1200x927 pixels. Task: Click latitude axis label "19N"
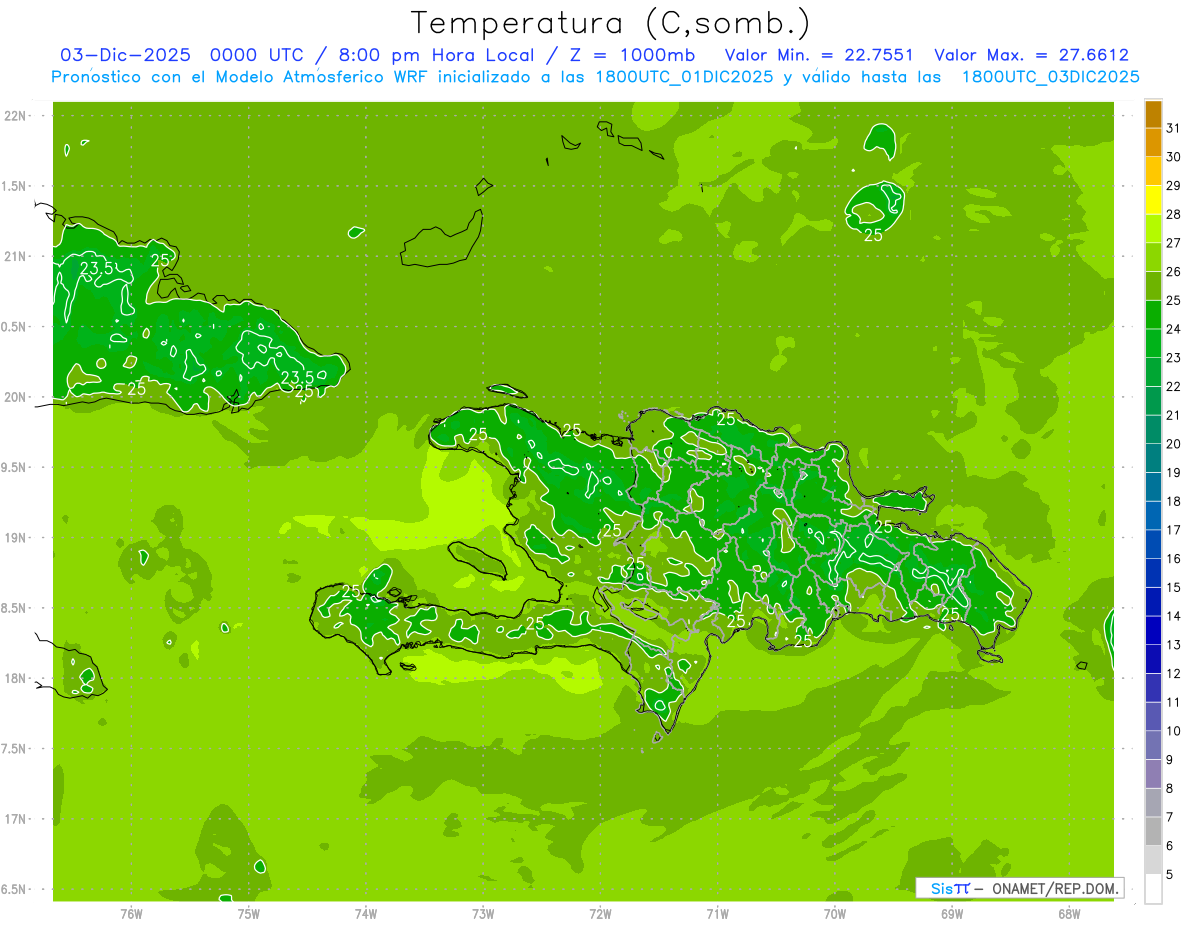coord(17,537)
